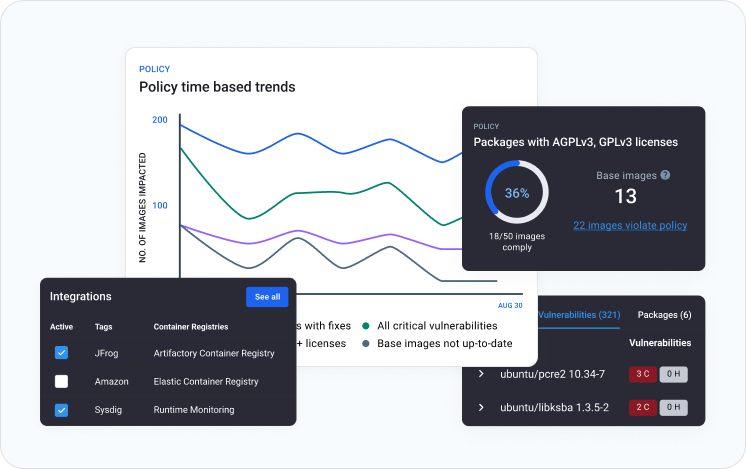Click the 36% compliance donut chart
Screen dimensions: 746x469
(x=516, y=193)
